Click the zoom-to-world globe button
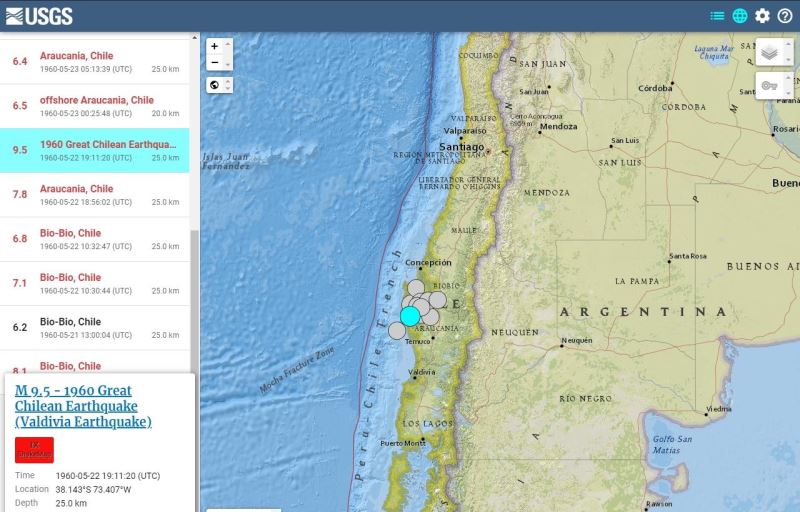Screen dimensions: 800x512 point(214,85)
